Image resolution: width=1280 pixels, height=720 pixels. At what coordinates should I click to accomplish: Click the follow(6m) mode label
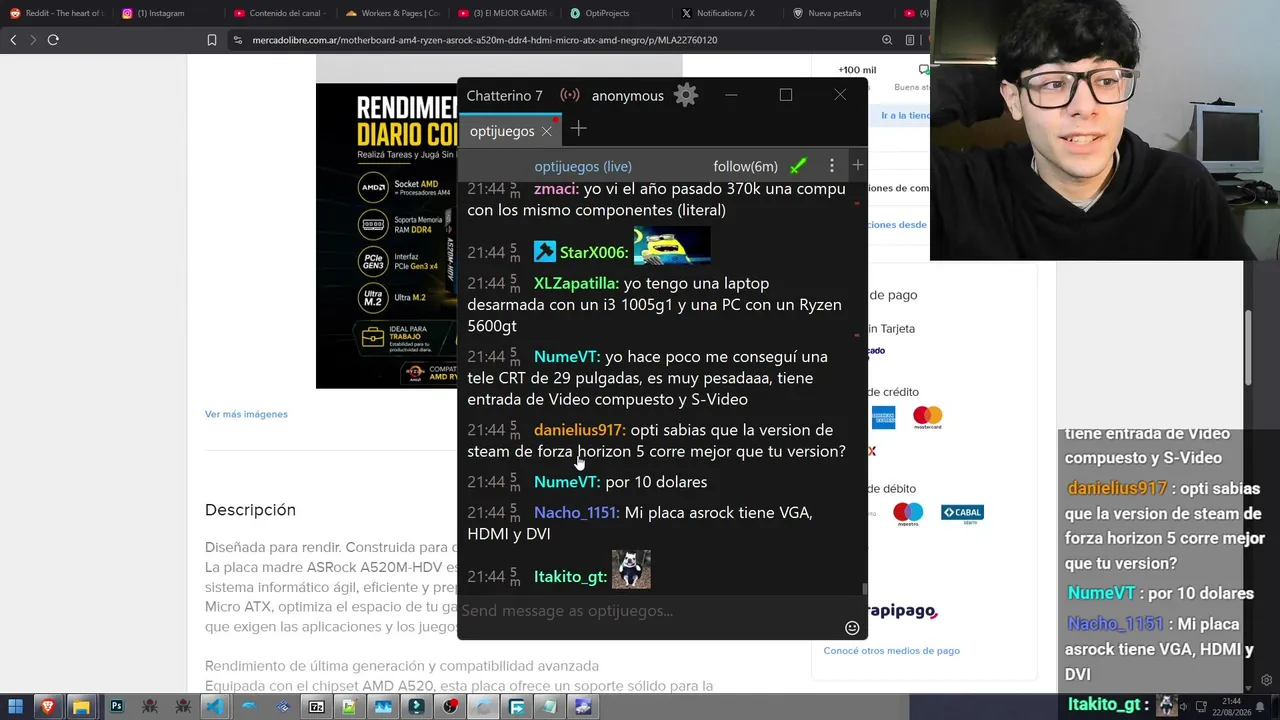745,166
